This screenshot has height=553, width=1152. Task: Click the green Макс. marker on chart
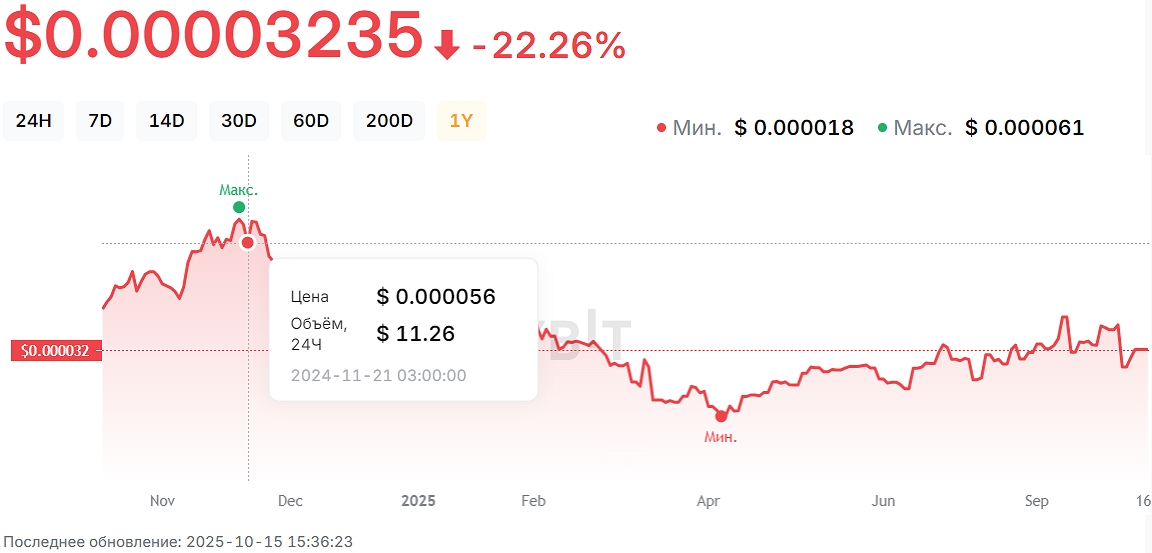(x=239, y=207)
